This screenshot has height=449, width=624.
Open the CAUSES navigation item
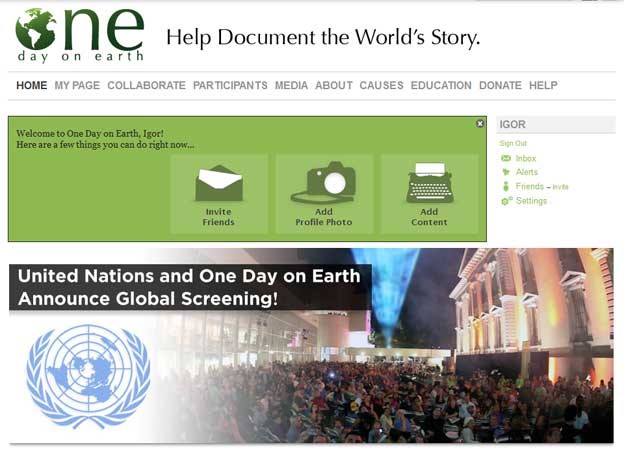click(x=381, y=85)
